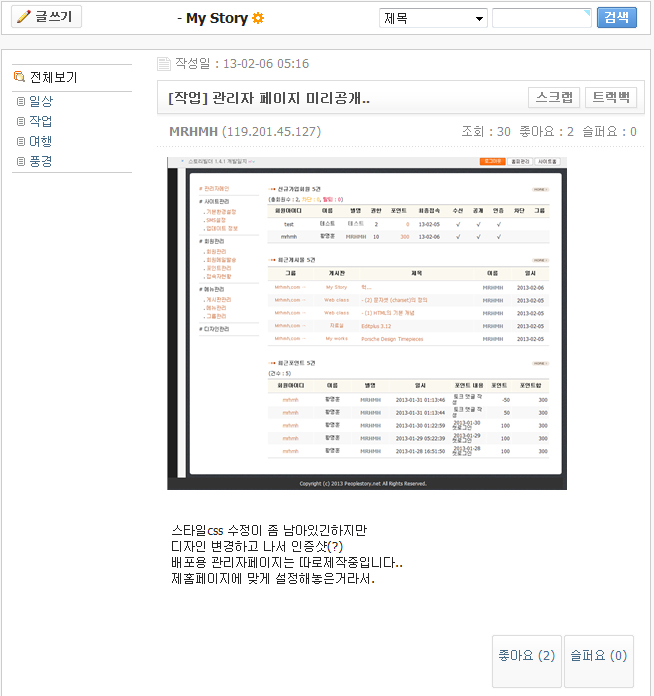Click the IP address 119.201.45.127
This screenshot has height=696, width=654.
tap(271, 131)
